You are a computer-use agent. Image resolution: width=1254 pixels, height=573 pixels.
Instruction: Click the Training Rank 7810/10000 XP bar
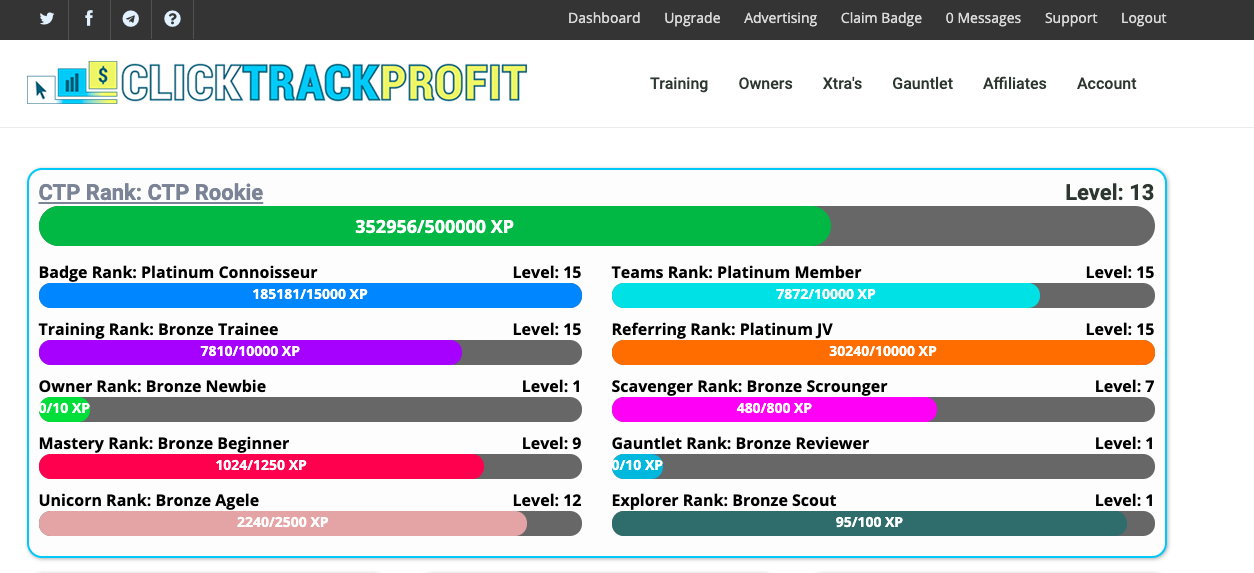pyautogui.click(x=310, y=352)
